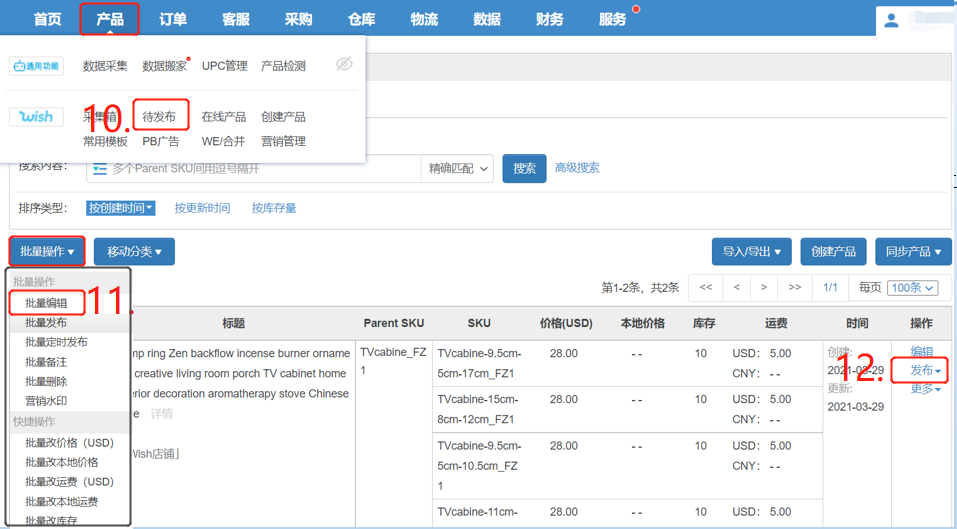
Task: Expand the 导入/导出 dropdown button
Action: (751, 251)
